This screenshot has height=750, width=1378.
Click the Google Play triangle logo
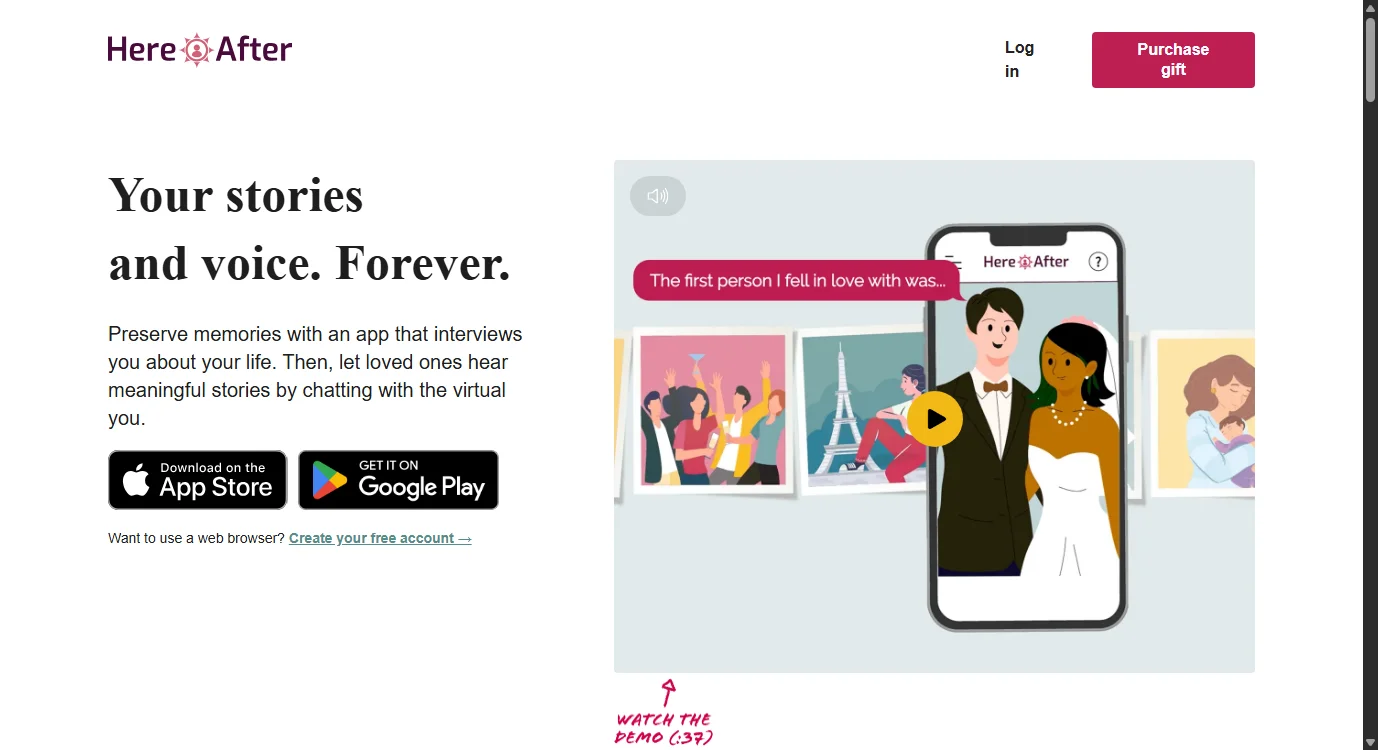[329, 481]
